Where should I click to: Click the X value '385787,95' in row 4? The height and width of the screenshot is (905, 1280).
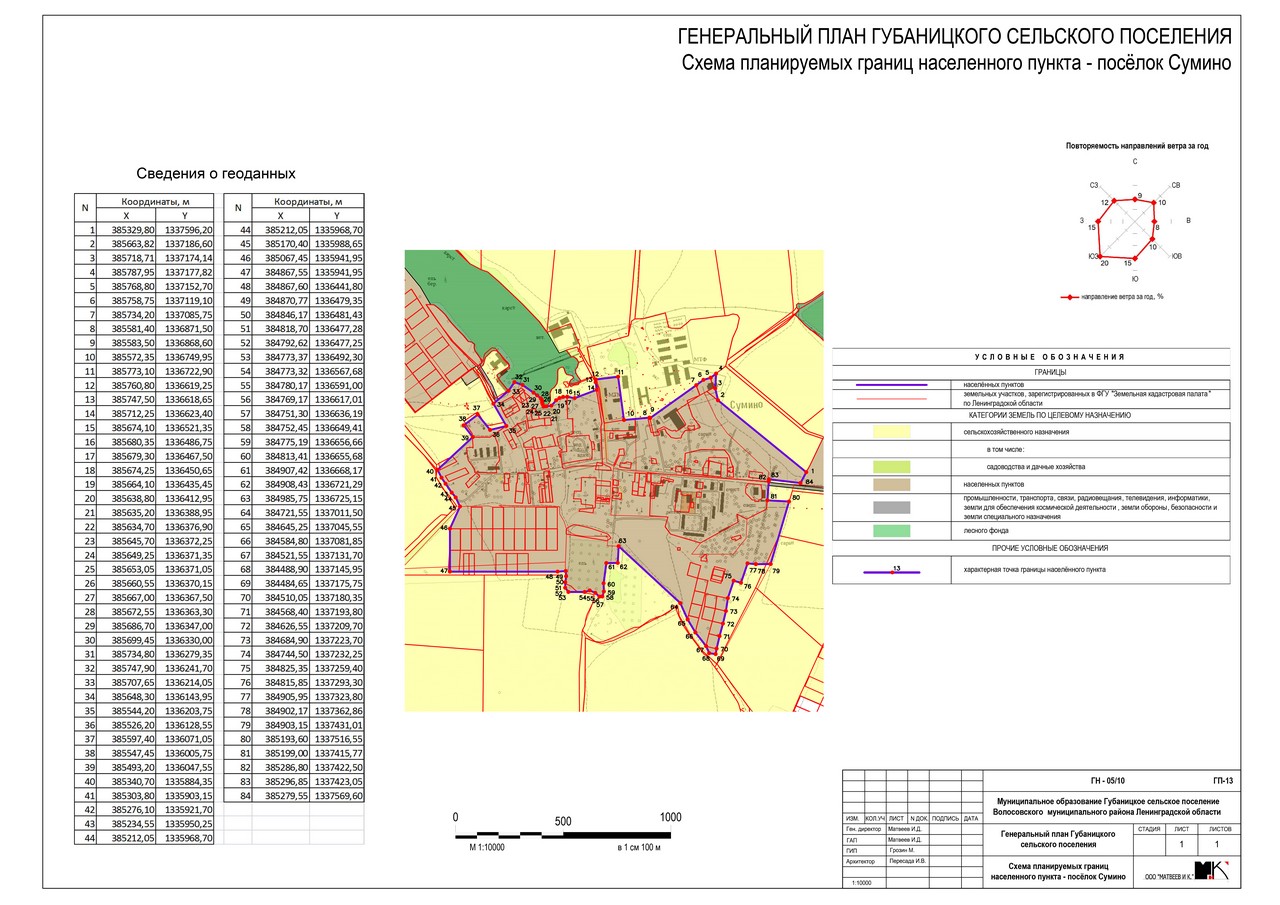click(134, 270)
